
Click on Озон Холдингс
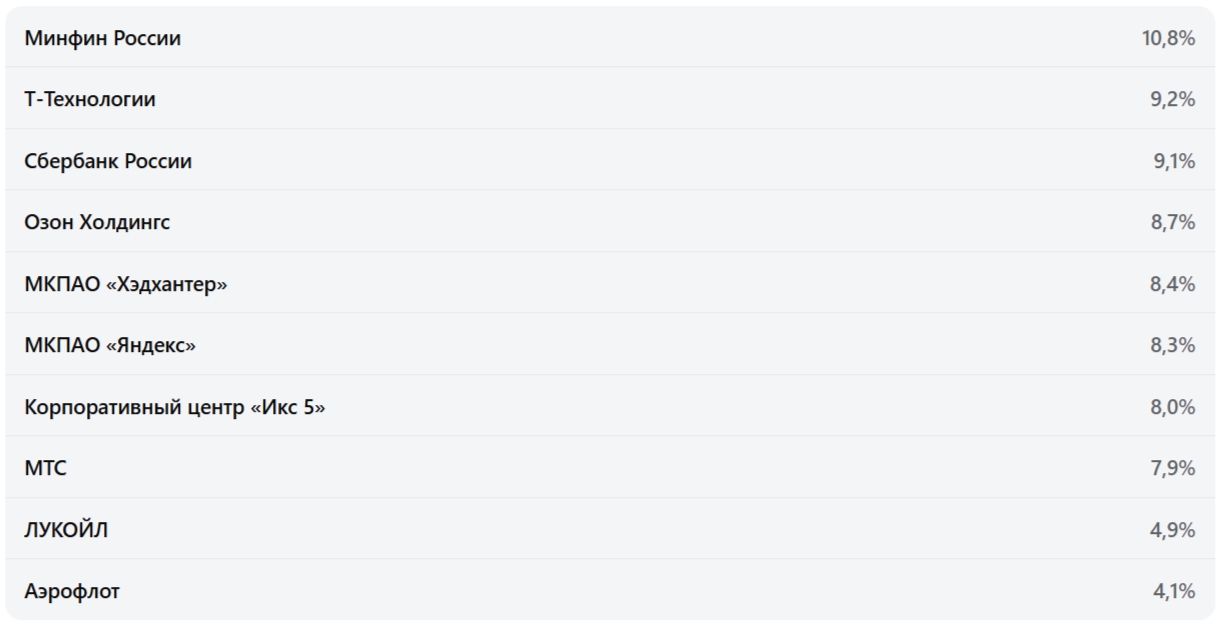pyautogui.click(x=97, y=222)
